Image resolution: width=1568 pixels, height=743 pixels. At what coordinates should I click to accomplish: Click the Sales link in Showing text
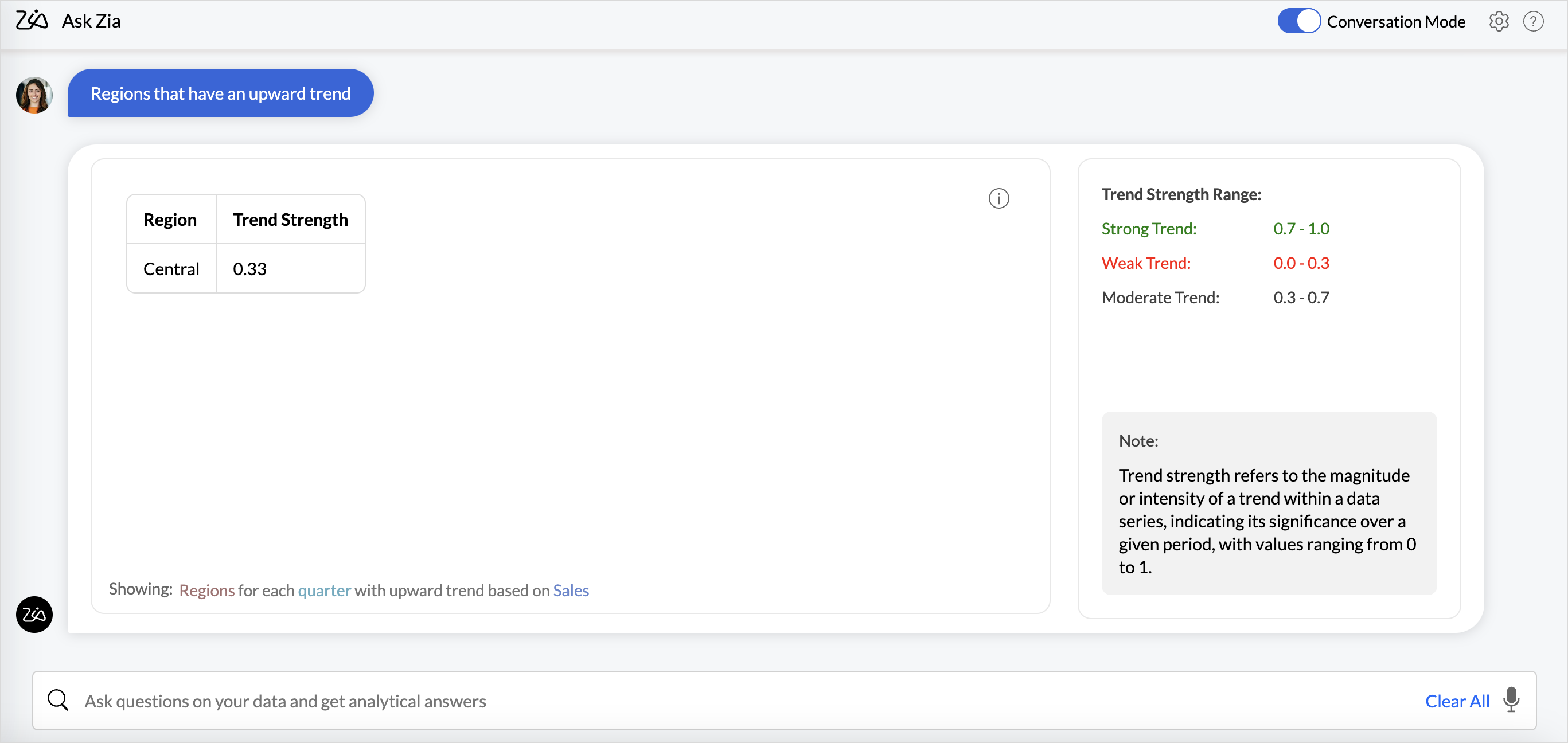(570, 590)
